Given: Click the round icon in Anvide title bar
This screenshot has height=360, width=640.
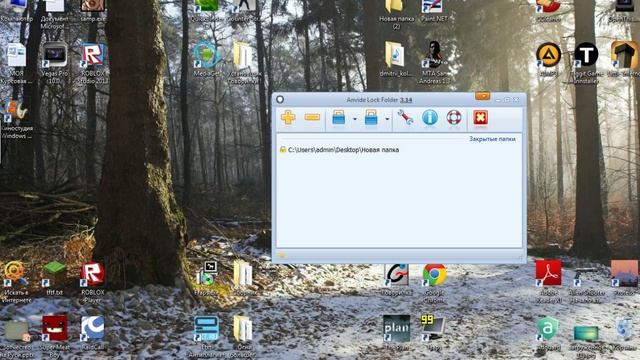Looking at the screenshot, I should click(280, 99).
